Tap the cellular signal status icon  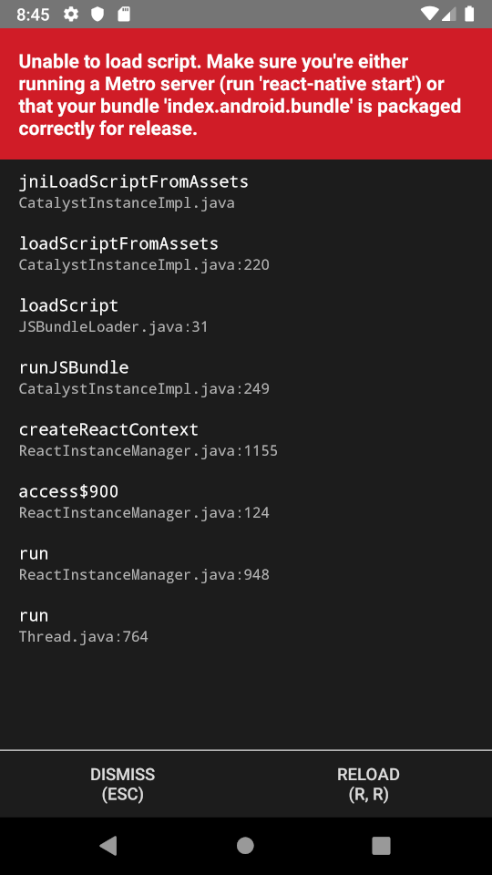point(450,15)
